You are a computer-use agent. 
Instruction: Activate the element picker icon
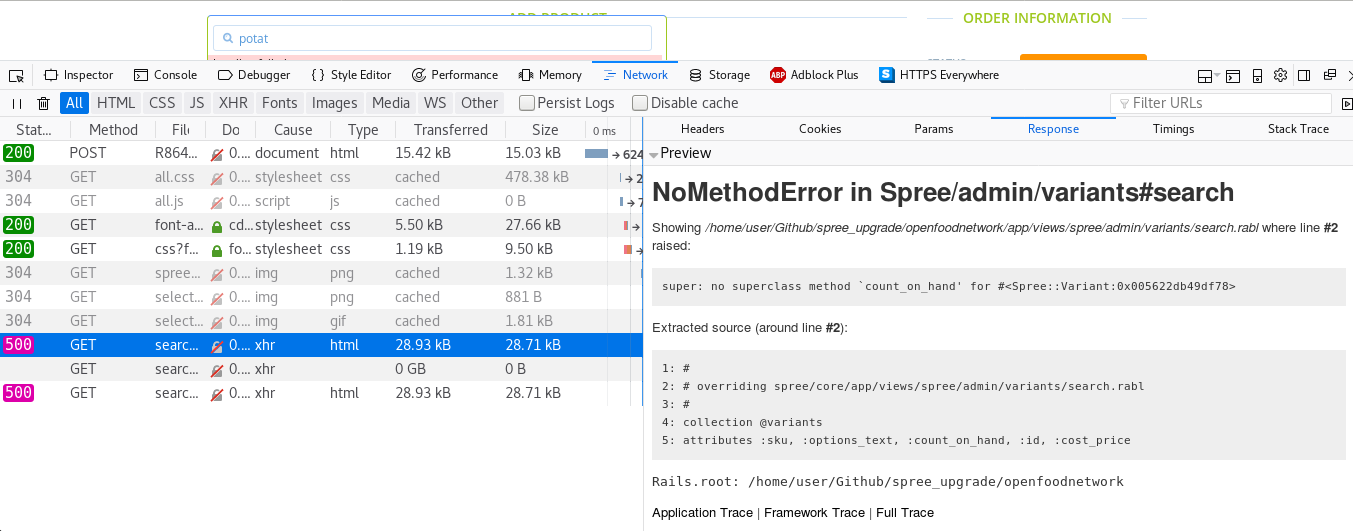pyautogui.click(x=16, y=75)
